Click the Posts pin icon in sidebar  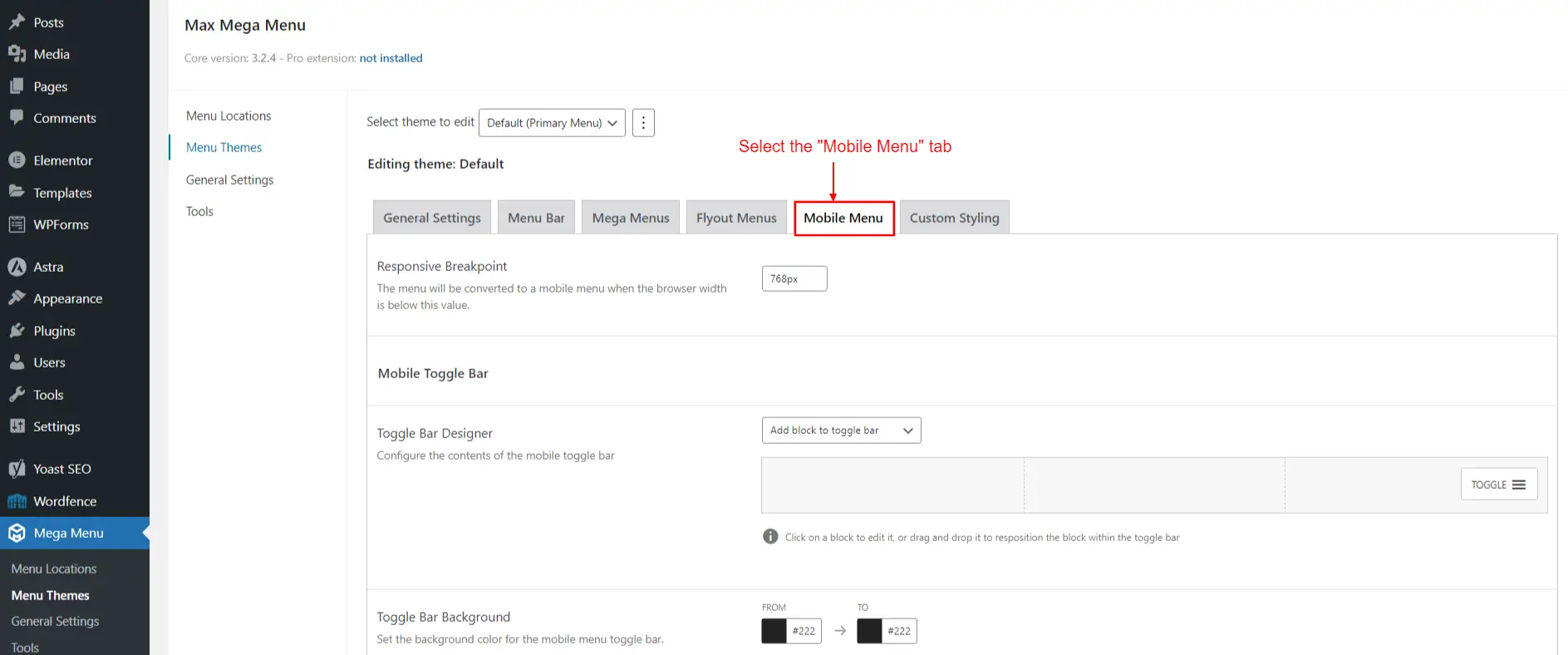17,22
